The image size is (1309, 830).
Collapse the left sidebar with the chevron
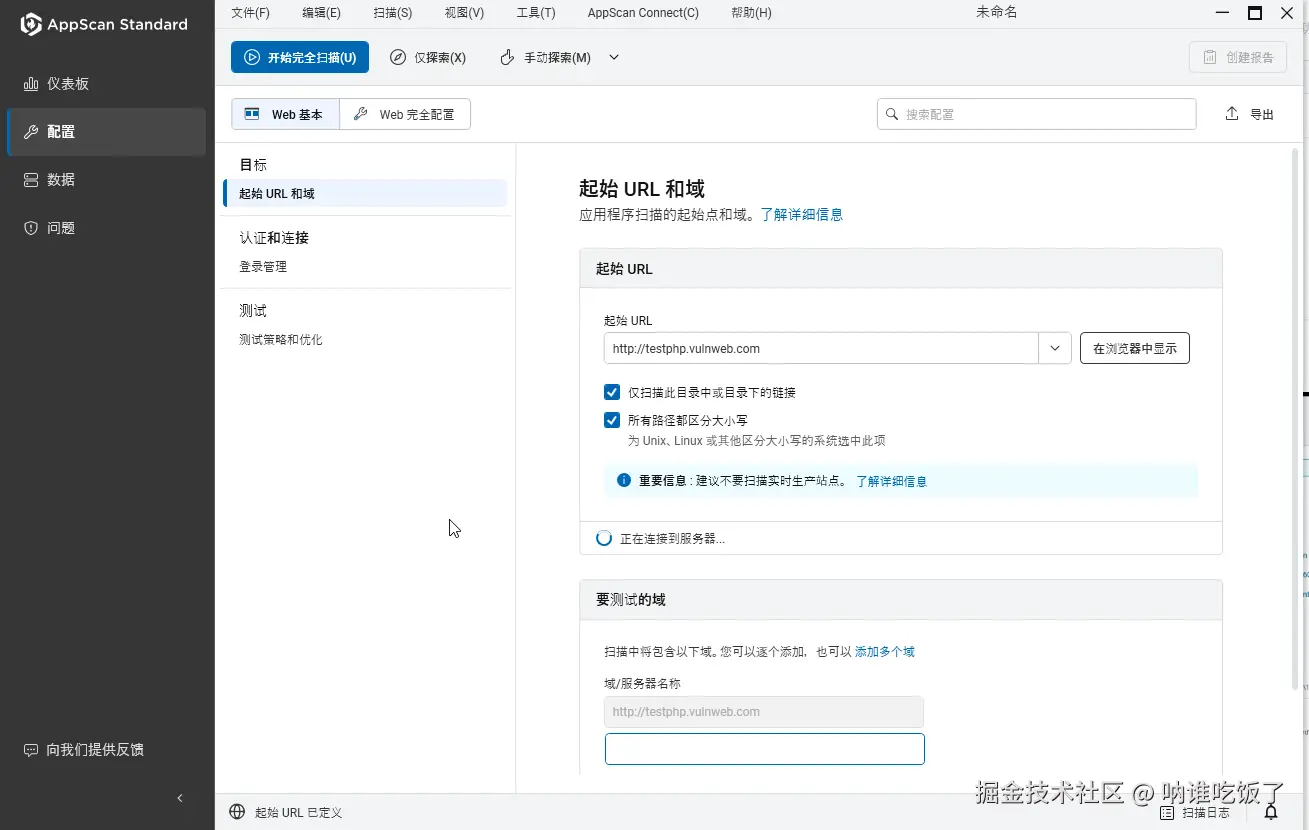click(180, 798)
